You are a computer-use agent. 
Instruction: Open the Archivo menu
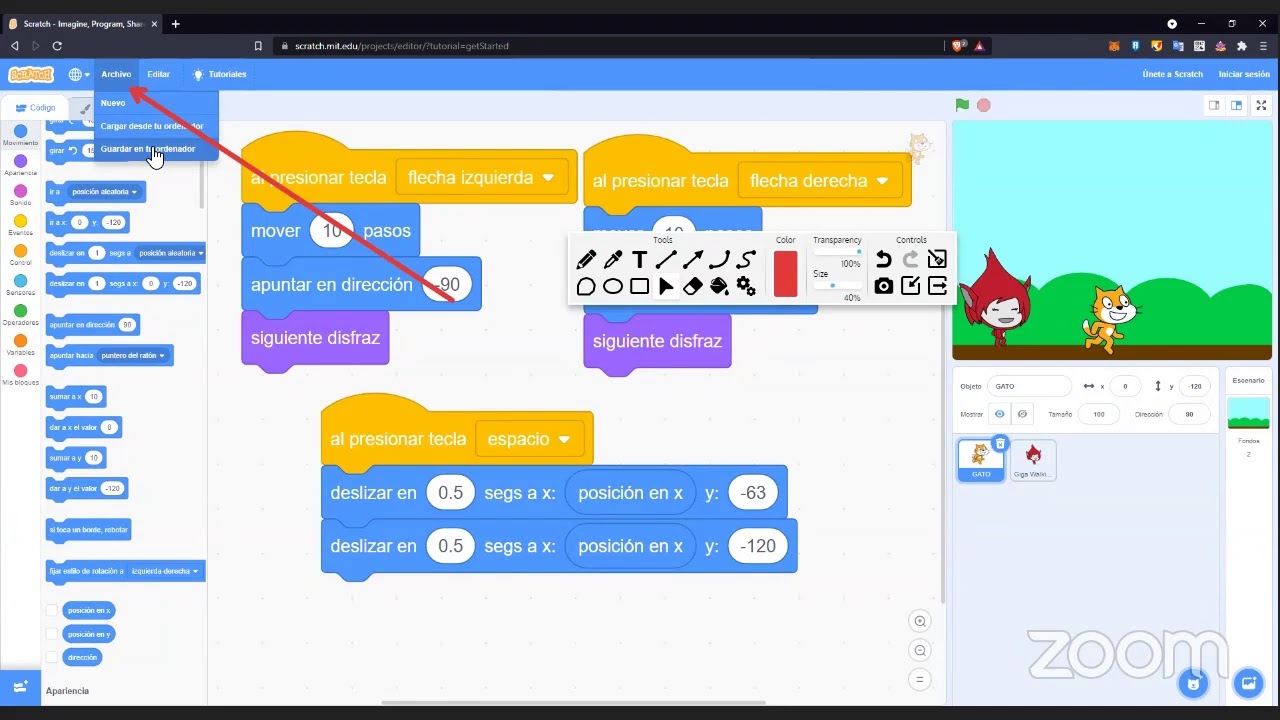click(116, 74)
